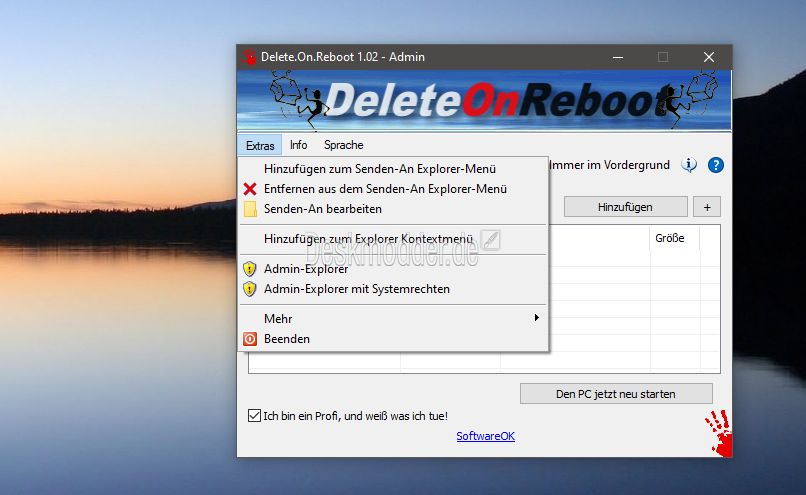Click the info bubble icon near Vordergrund
Viewport: 806px width, 495px height.
[689, 165]
